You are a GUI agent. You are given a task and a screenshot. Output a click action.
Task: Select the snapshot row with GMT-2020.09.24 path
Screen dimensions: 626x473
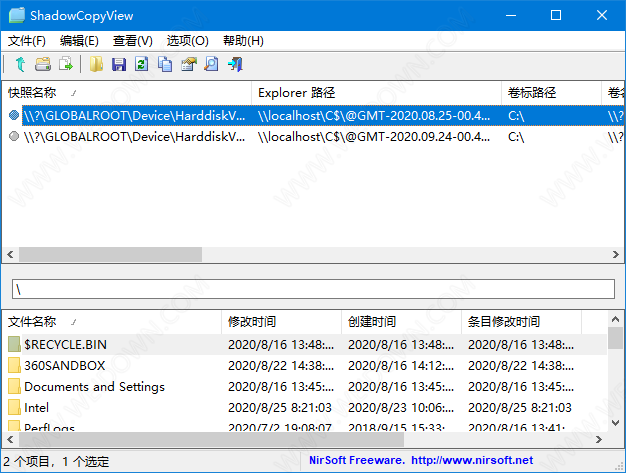coord(313,137)
